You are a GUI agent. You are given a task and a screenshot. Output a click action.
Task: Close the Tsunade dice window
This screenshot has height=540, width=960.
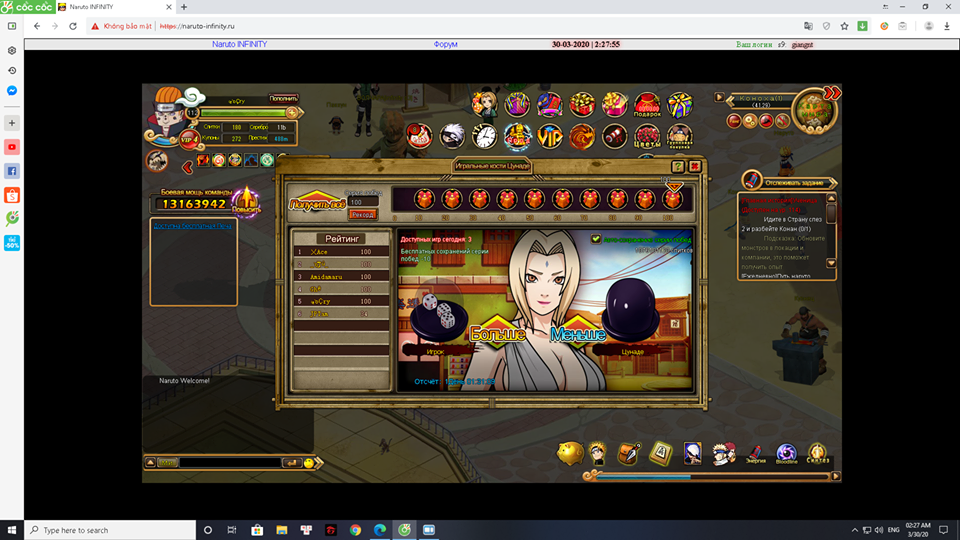[x=694, y=166]
